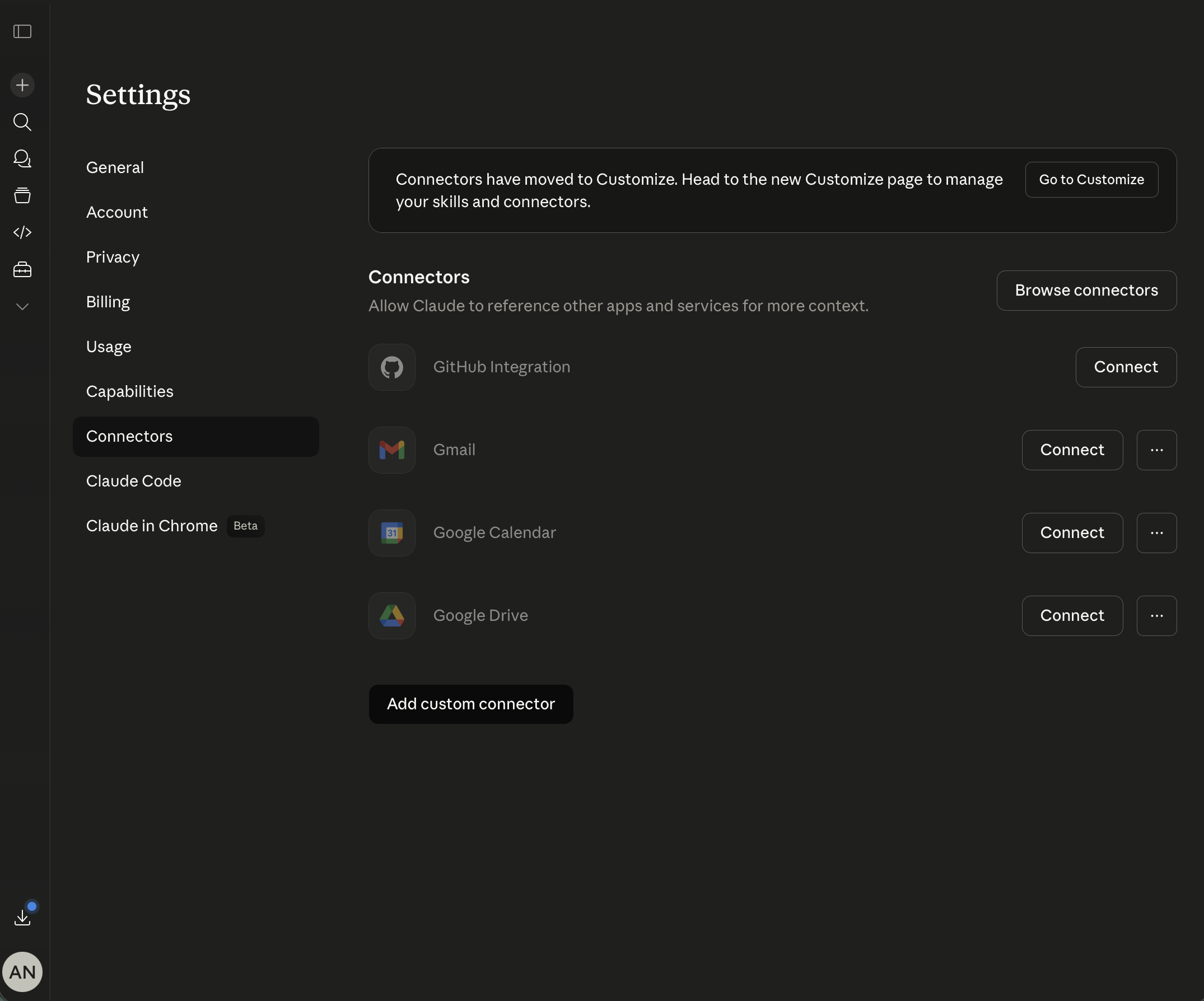The image size is (1204, 1001).
Task: Open the AN account avatar
Action: (x=23, y=971)
